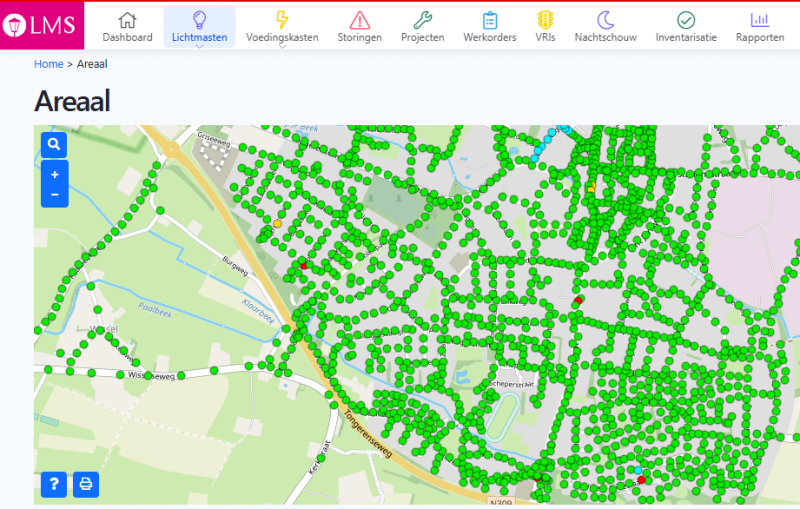The image size is (800, 509).
Task: Click the LMS logo
Action: pos(42,26)
